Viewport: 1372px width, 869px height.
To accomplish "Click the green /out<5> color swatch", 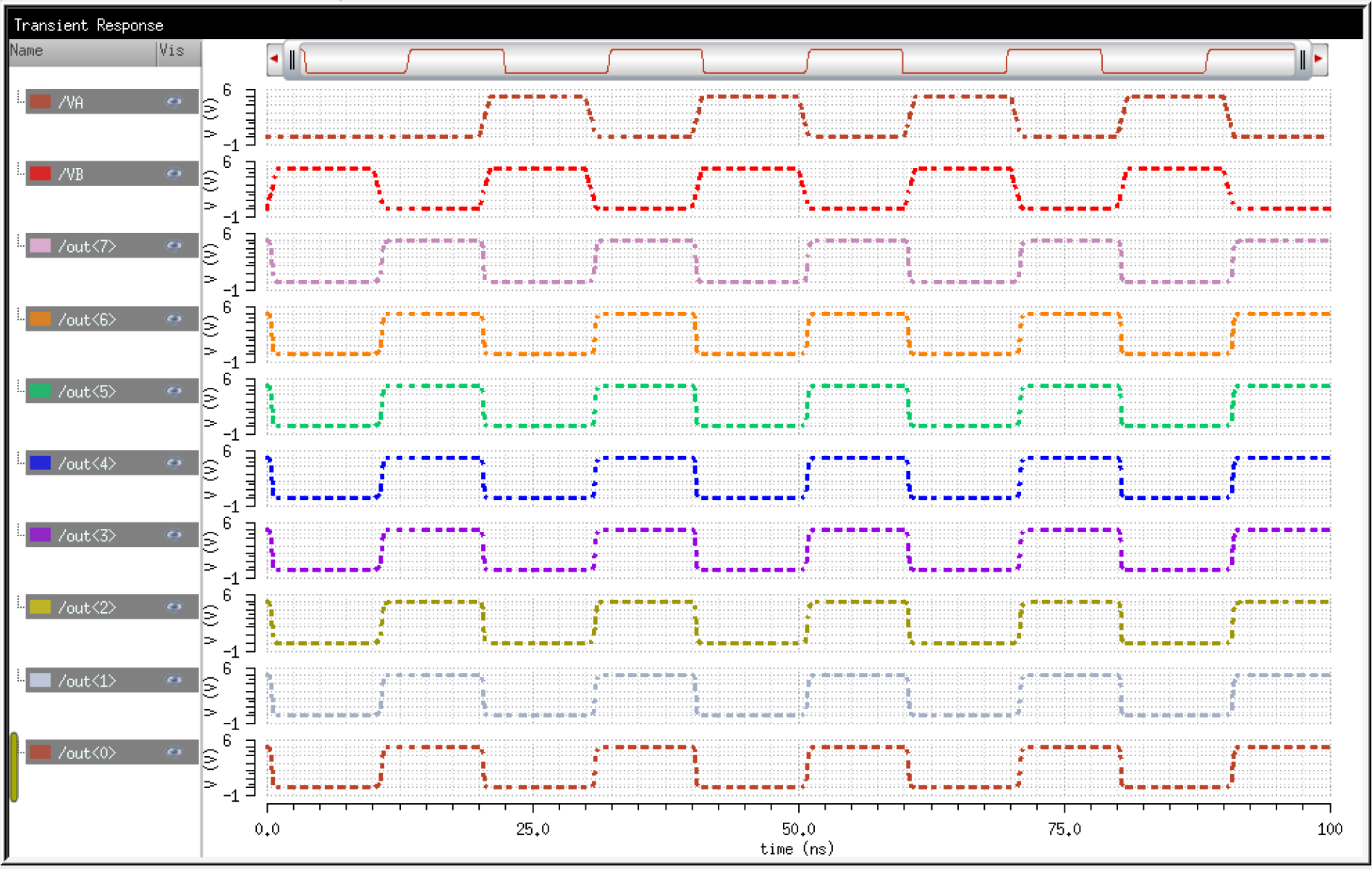I will [x=40, y=391].
